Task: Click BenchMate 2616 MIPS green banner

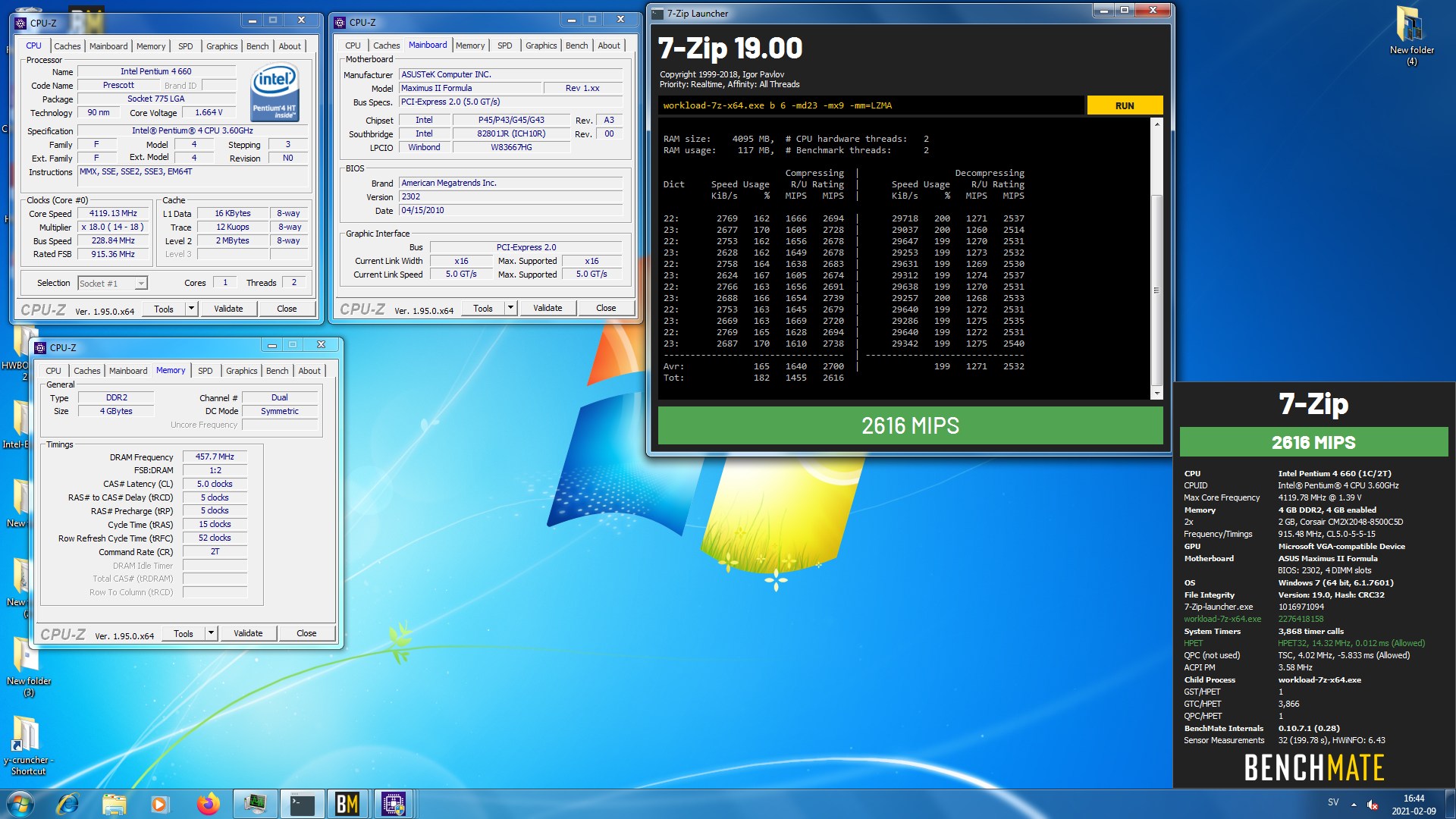Action: pyautogui.click(x=1313, y=442)
